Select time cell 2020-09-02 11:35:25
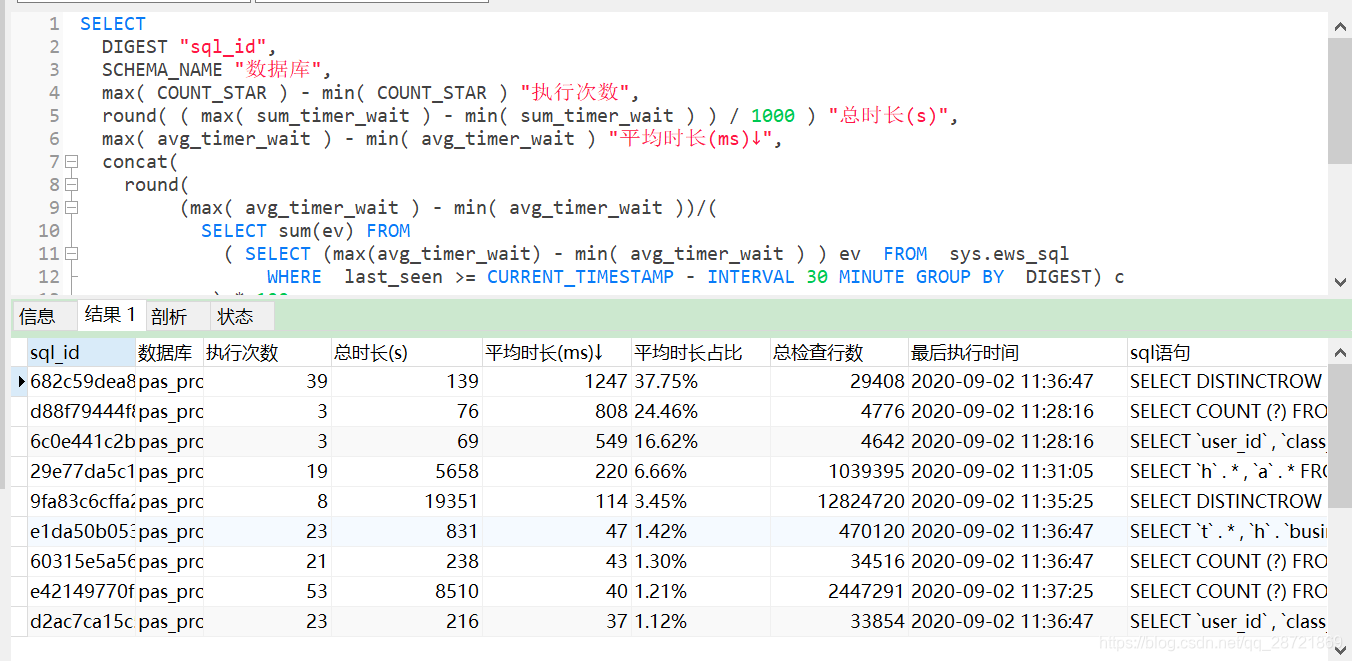This screenshot has height=661, width=1352. pos(1017,501)
